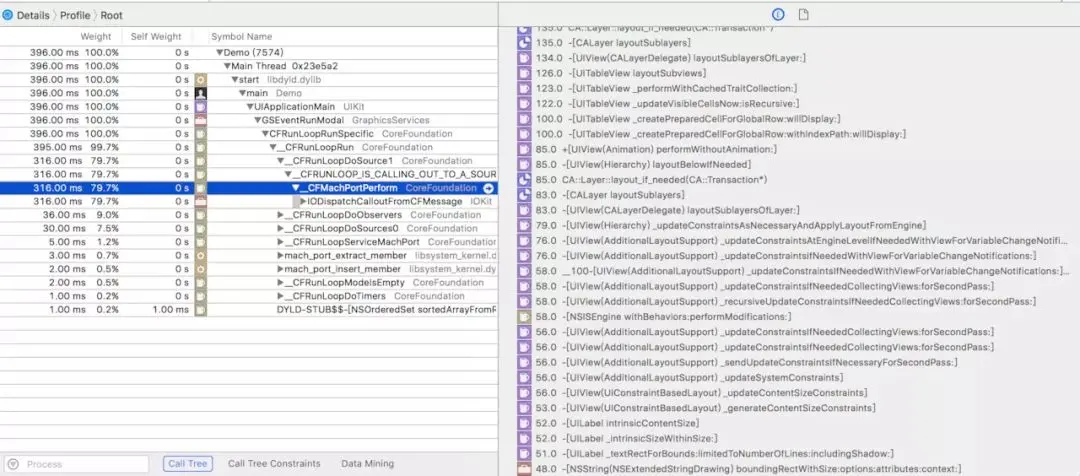Open the Extended Detail info icon
1080x476 pixels.
778,14
